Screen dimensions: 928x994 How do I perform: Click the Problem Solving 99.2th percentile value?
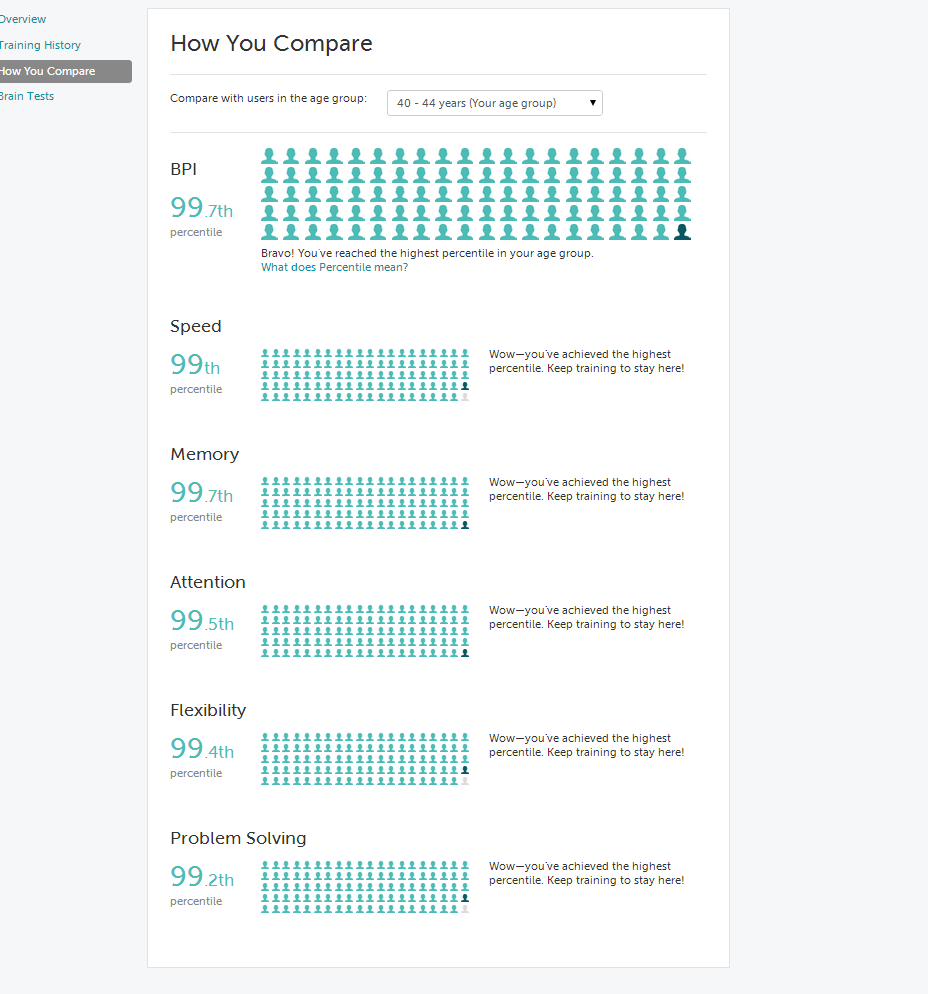[x=202, y=877]
